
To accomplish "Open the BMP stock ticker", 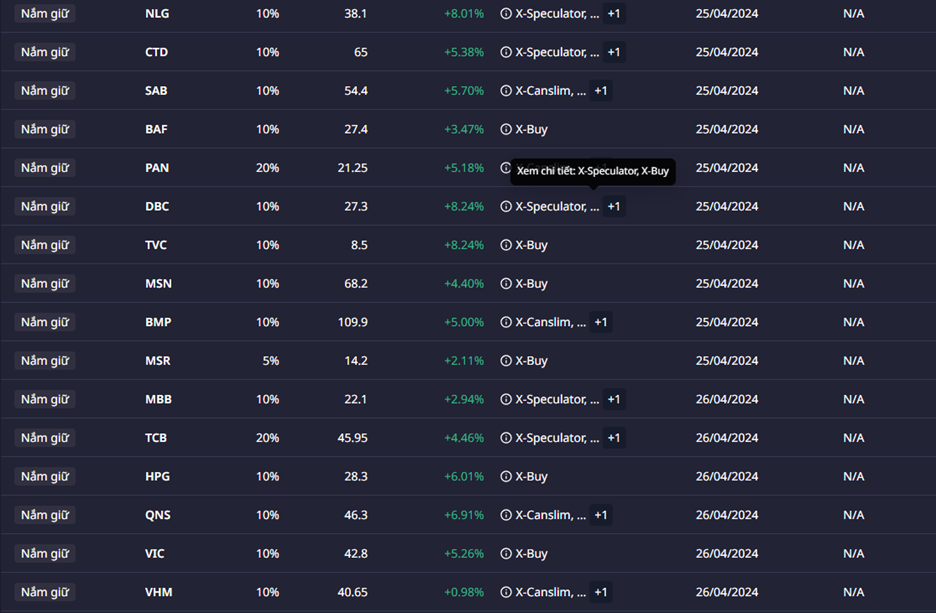I will [158, 322].
